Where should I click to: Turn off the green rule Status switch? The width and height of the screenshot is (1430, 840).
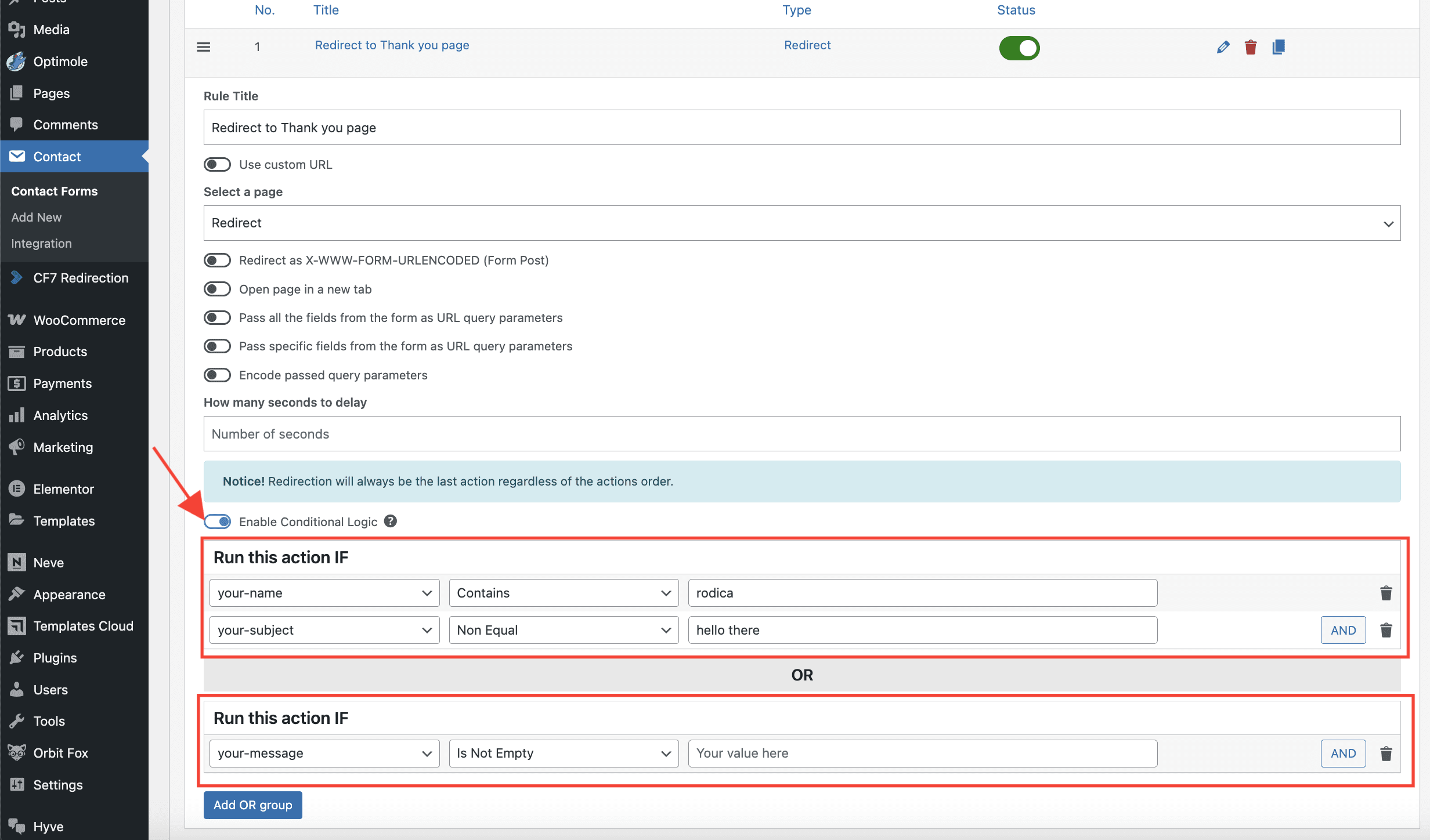(x=1019, y=48)
